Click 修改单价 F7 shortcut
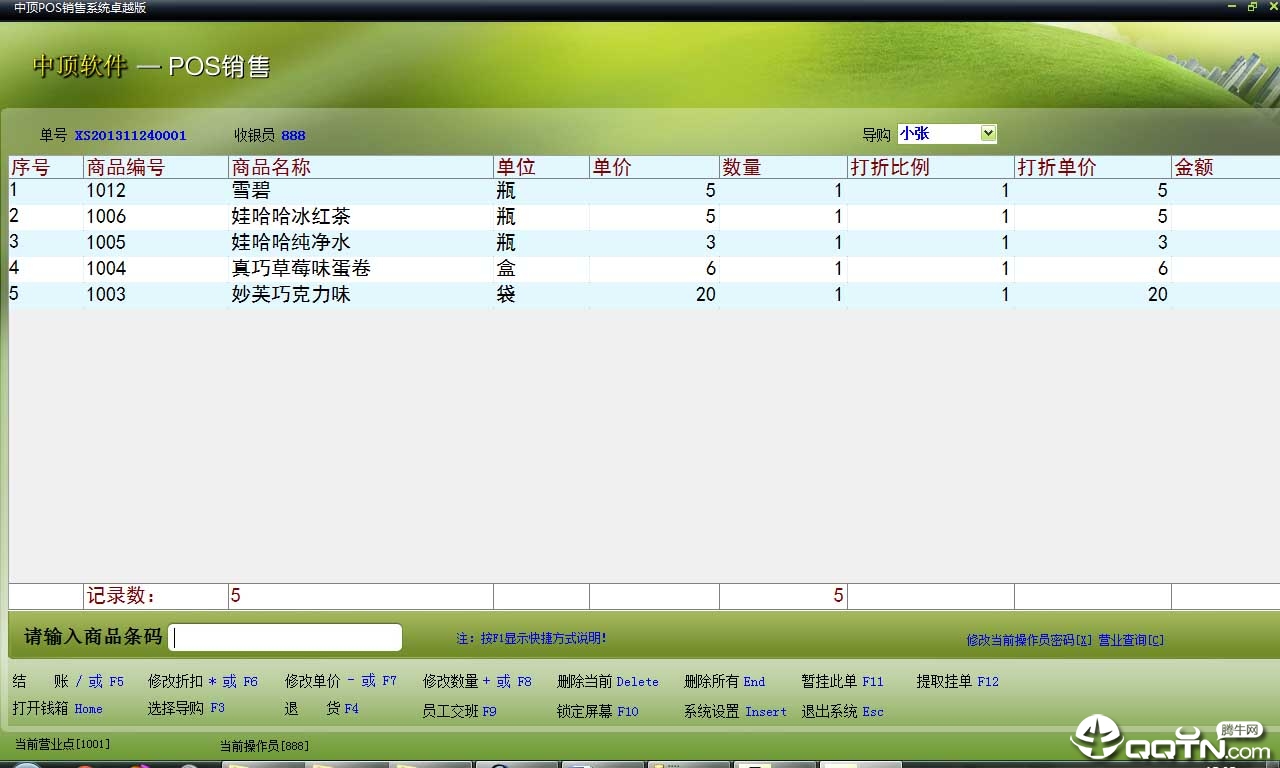 pos(340,682)
